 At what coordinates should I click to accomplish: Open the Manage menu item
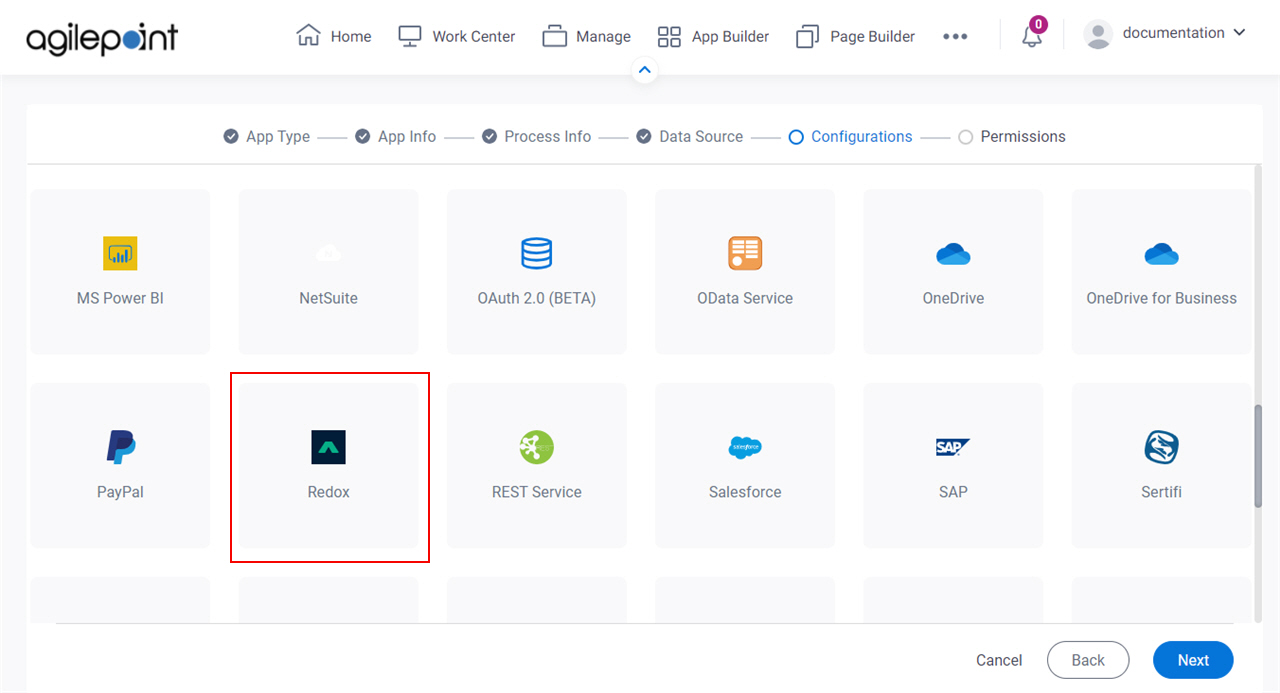point(586,36)
